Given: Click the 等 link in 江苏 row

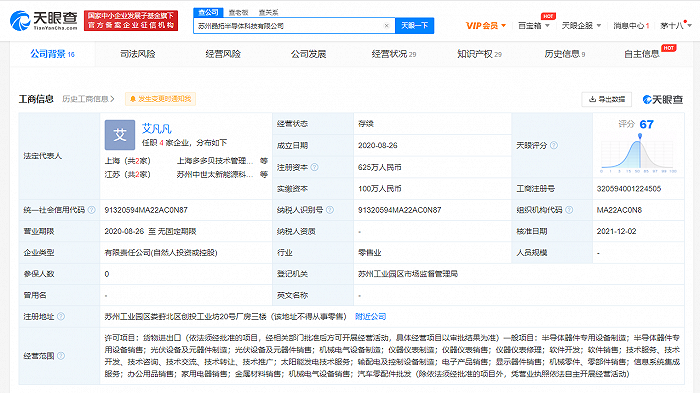Looking at the screenshot, I should click(264, 174).
